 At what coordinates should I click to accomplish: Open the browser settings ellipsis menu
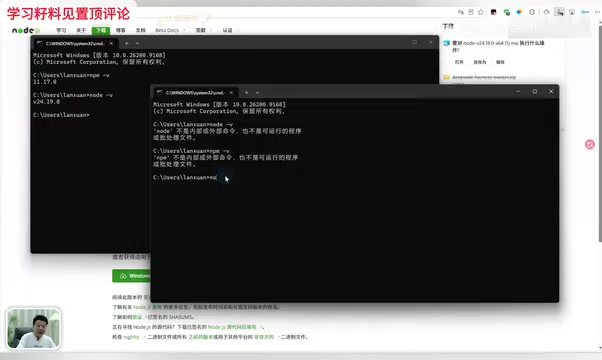(597, 12)
